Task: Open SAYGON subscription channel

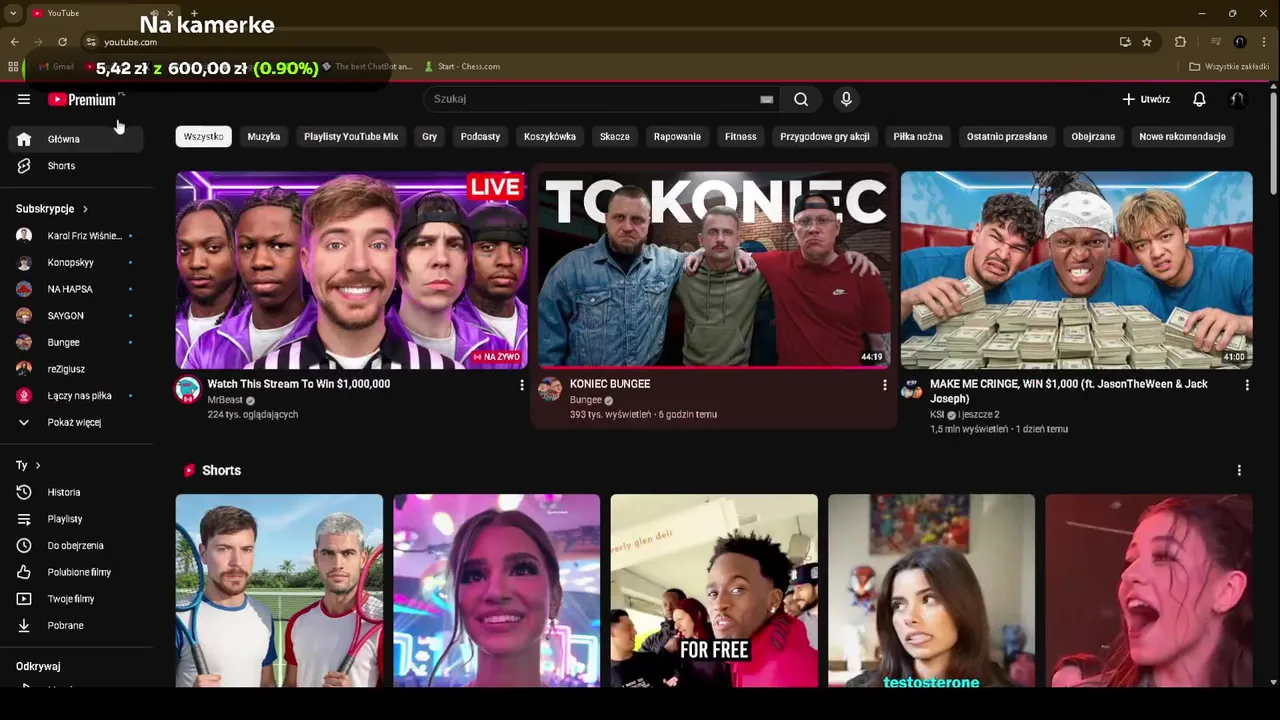Action: click(x=76, y=315)
